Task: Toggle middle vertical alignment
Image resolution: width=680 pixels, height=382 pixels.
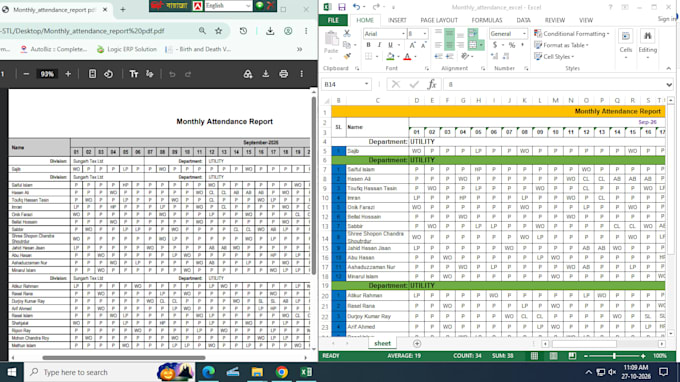Action: [449, 33]
